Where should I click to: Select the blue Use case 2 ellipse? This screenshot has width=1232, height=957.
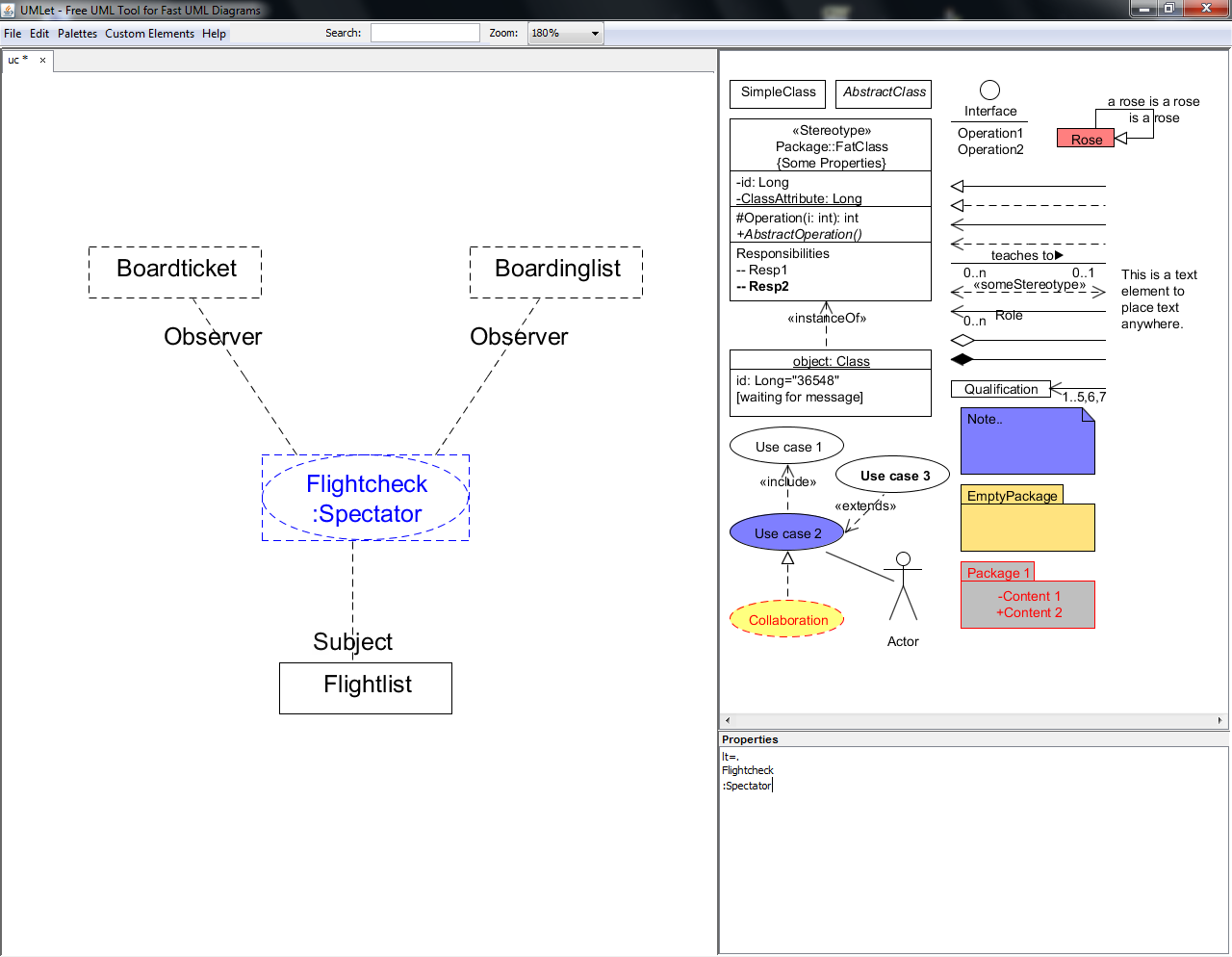coord(787,533)
